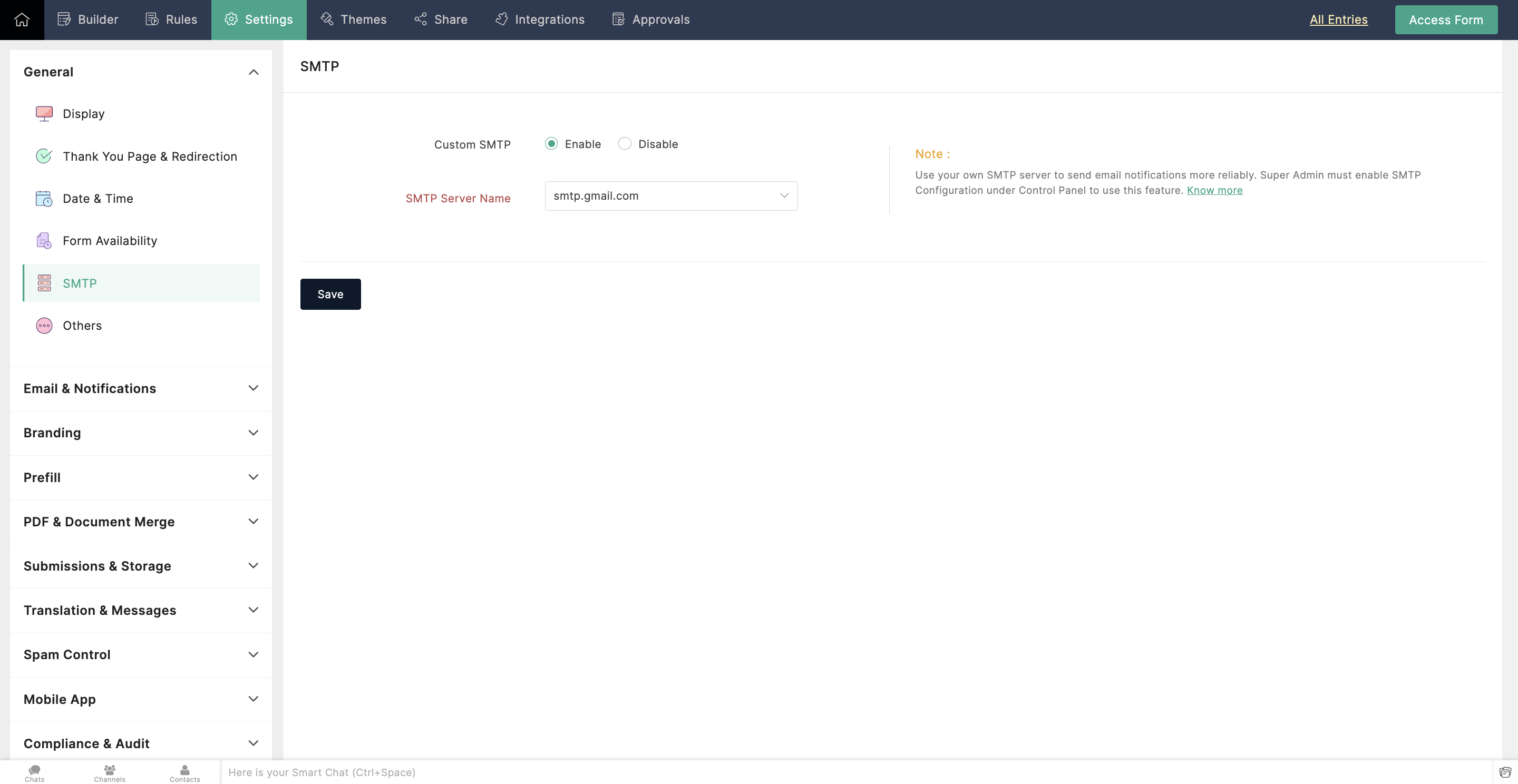Viewport: 1518px width, 784px height.
Task: Click the SMTP server icon in sidebar
Action: tap(44, 283)
